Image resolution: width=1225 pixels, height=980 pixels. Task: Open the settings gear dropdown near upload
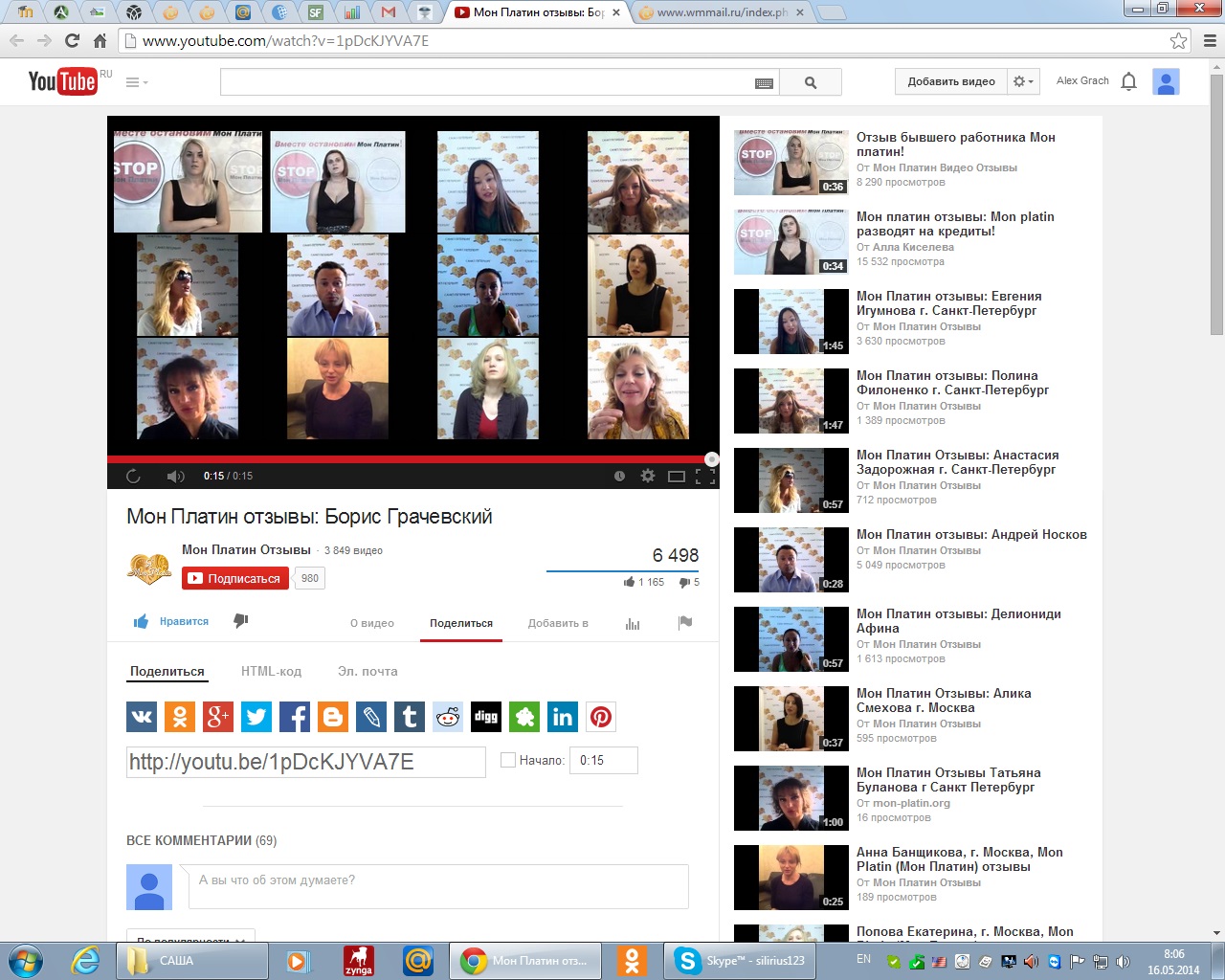1023,81
